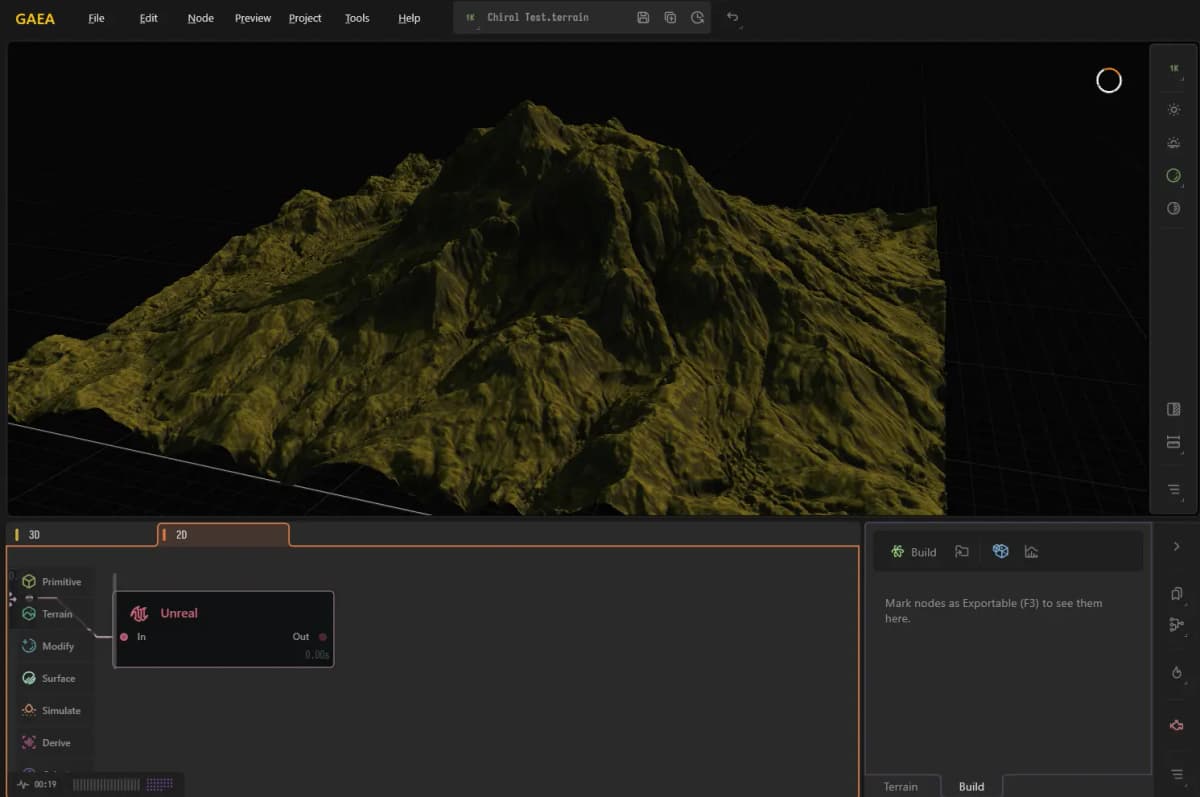Open the Help menu
Screen dimensions: 1200x797
tap(409, 18)
